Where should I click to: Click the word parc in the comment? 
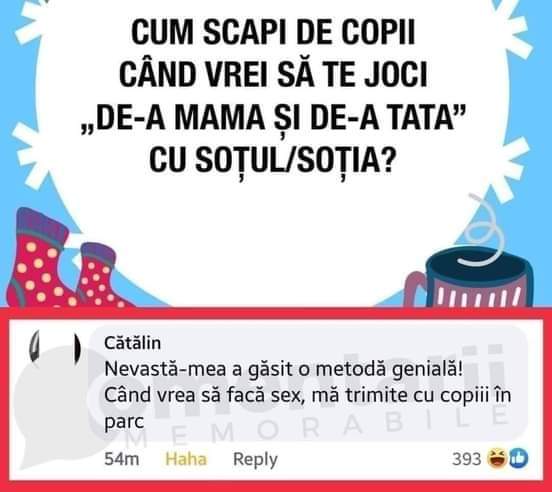coord(124,422)
